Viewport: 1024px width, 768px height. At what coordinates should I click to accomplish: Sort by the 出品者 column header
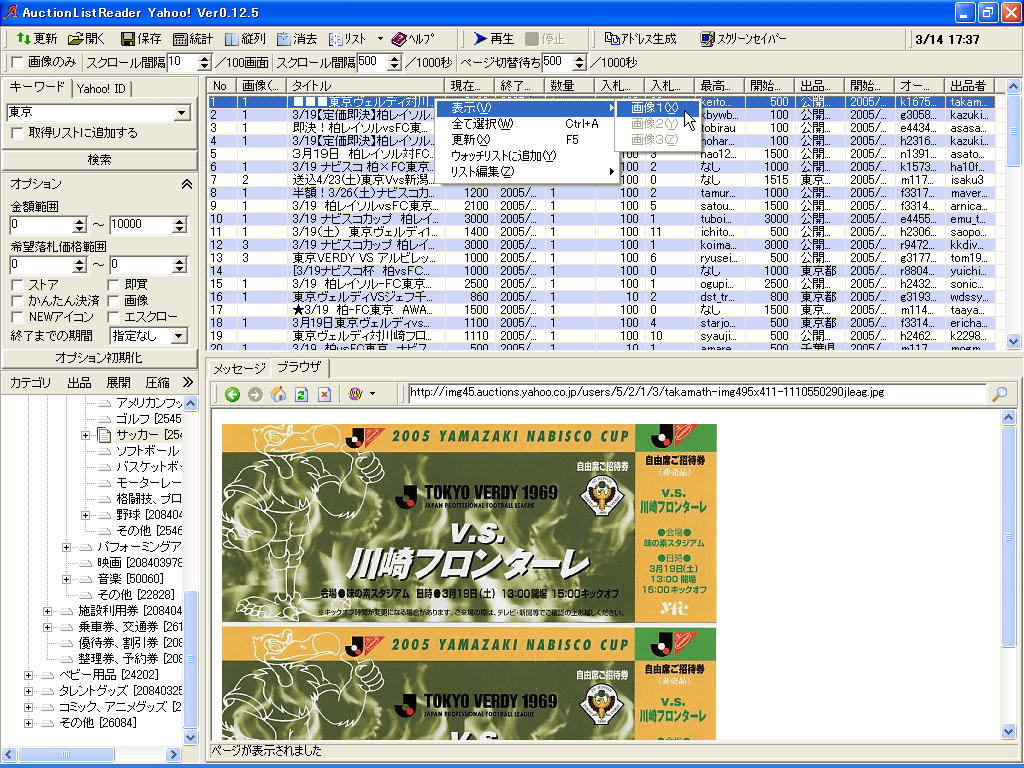969,86
